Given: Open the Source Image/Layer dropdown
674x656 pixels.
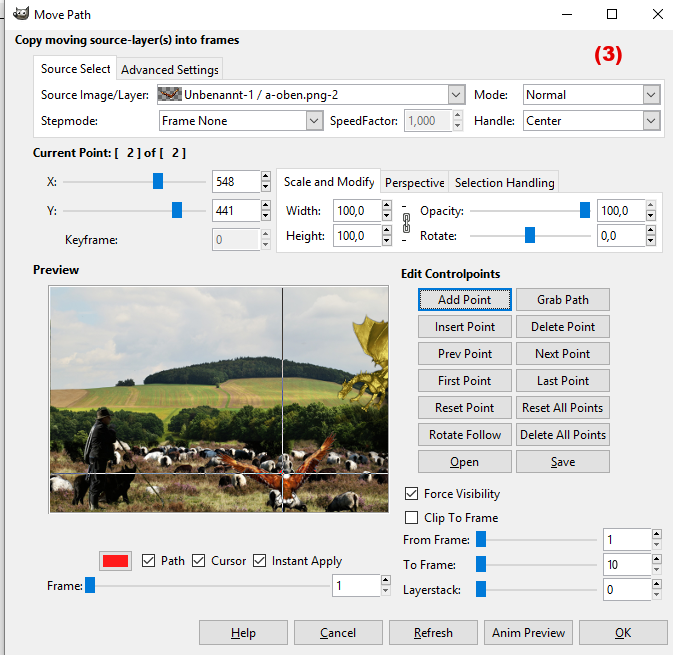Looking at the screenshot, I should (x=311, y=95).
